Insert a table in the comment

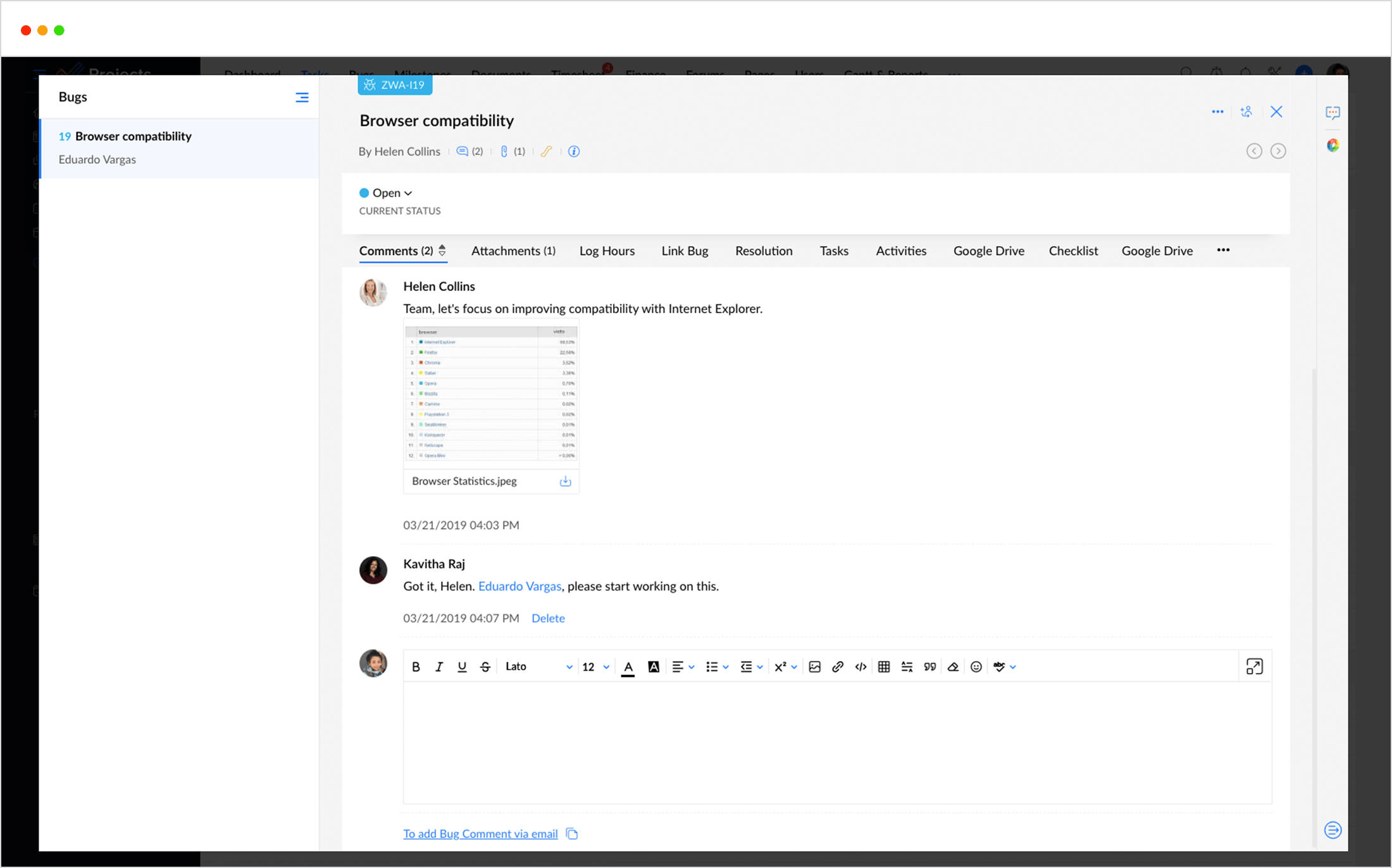[x=884, y=667]
